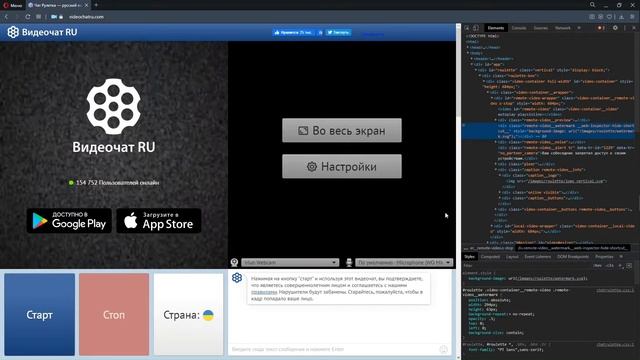Click the App Store download badge

pos(159,220)
